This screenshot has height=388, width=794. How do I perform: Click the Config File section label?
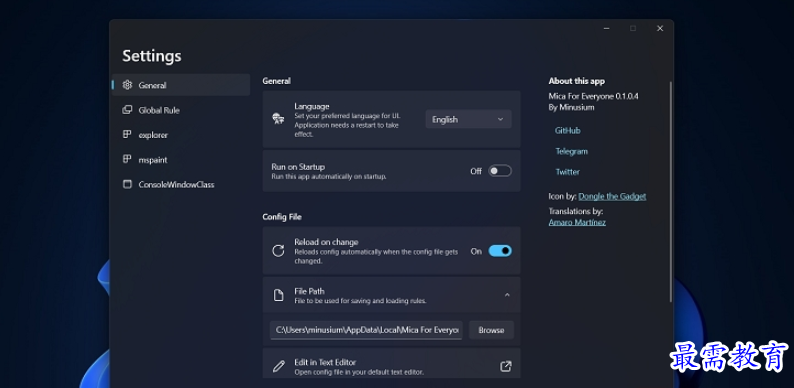282,217
